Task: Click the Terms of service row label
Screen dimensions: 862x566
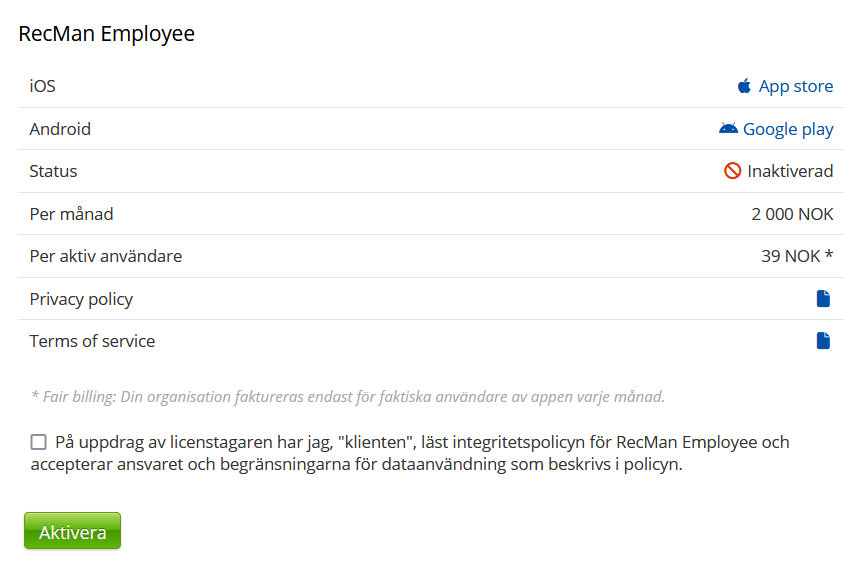Action: click(x=92, y=341)
